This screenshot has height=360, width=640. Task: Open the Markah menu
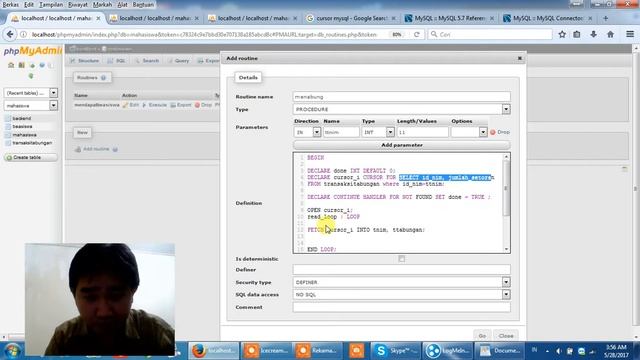[x=102, y=4]
